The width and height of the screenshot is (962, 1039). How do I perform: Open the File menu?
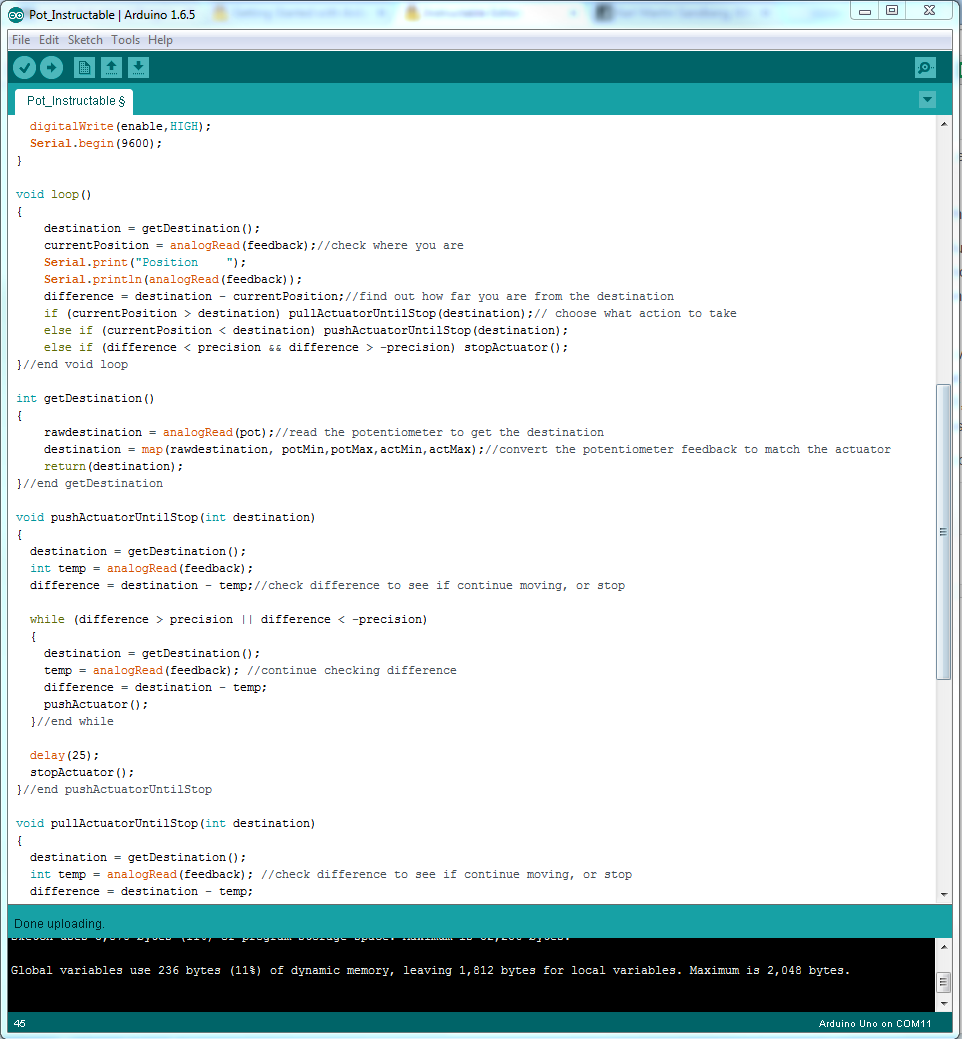pyautogui.click(x=21, y=40)
